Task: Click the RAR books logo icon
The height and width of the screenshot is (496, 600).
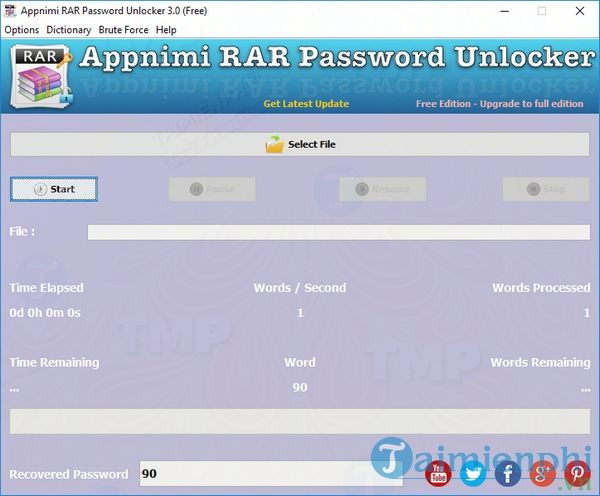Action: pos(41,77)
